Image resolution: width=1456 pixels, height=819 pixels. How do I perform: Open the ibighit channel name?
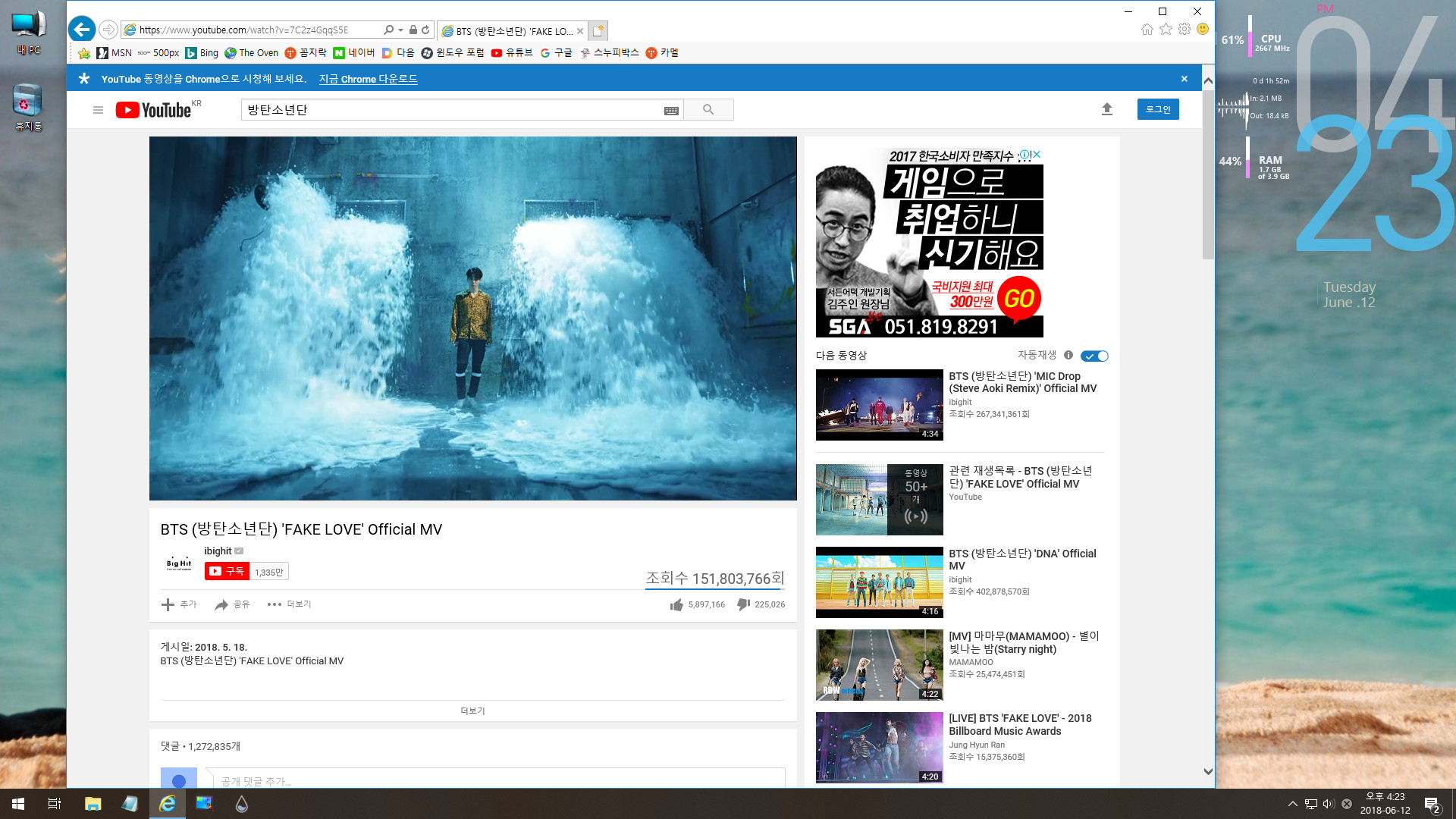click(x=218, y=551)
